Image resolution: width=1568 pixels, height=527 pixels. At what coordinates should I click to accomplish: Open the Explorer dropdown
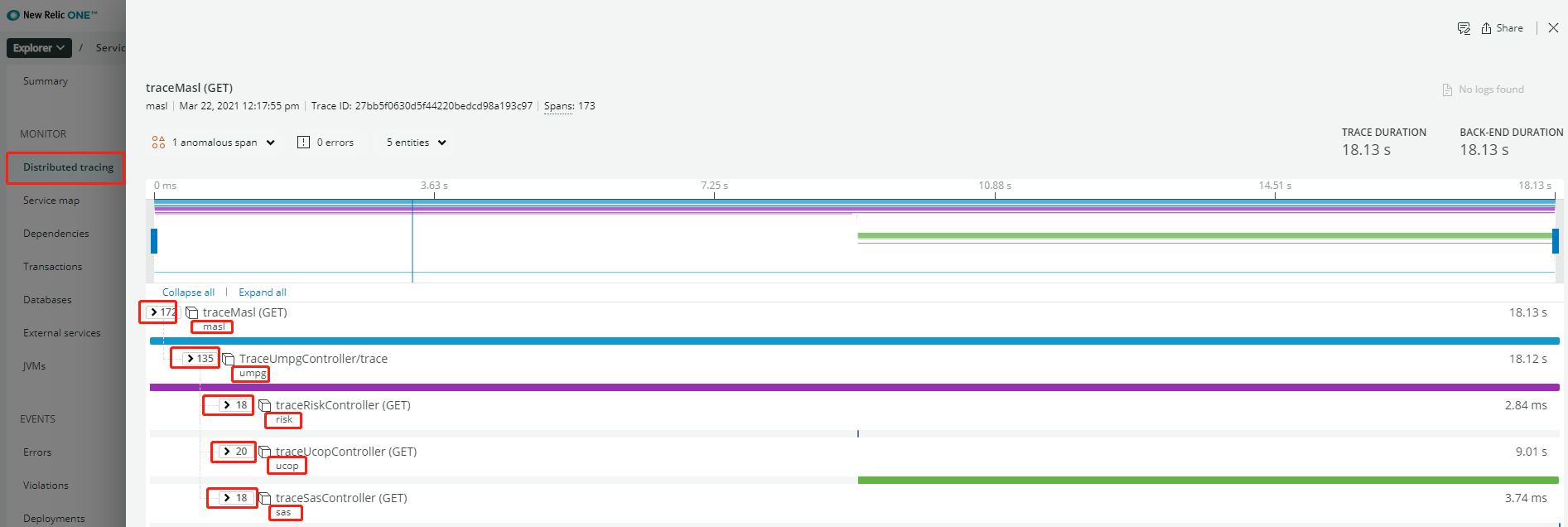(39, 48)
